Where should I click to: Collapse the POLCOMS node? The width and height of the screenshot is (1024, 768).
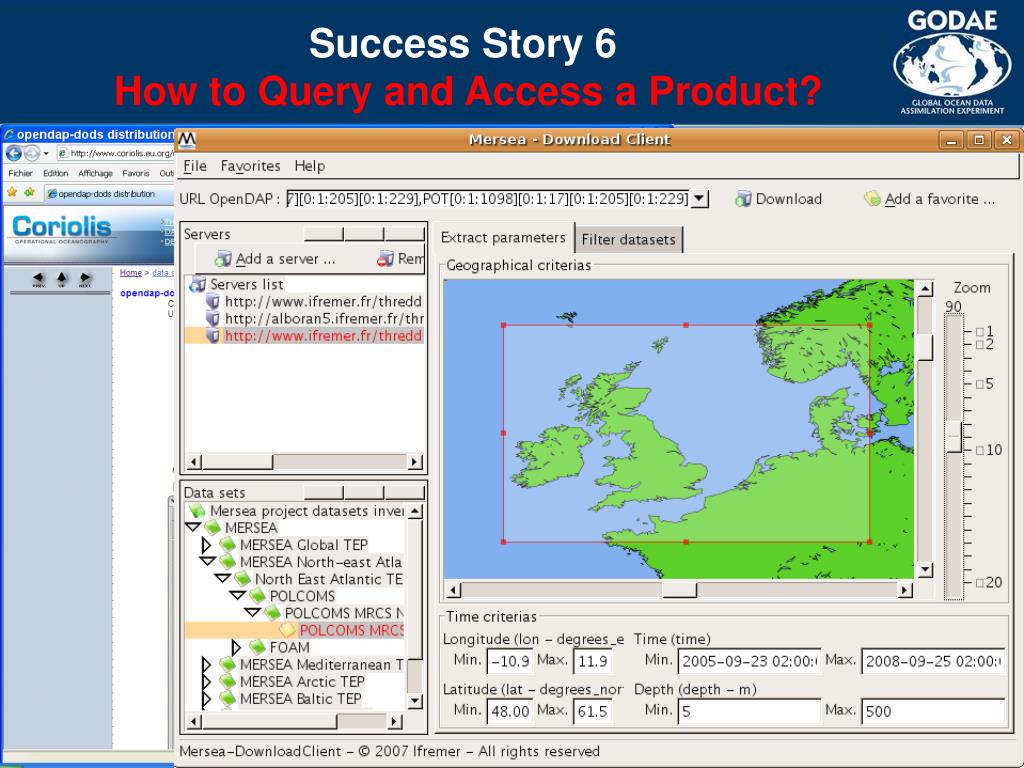pyautogui.click(x=238, y=596)
